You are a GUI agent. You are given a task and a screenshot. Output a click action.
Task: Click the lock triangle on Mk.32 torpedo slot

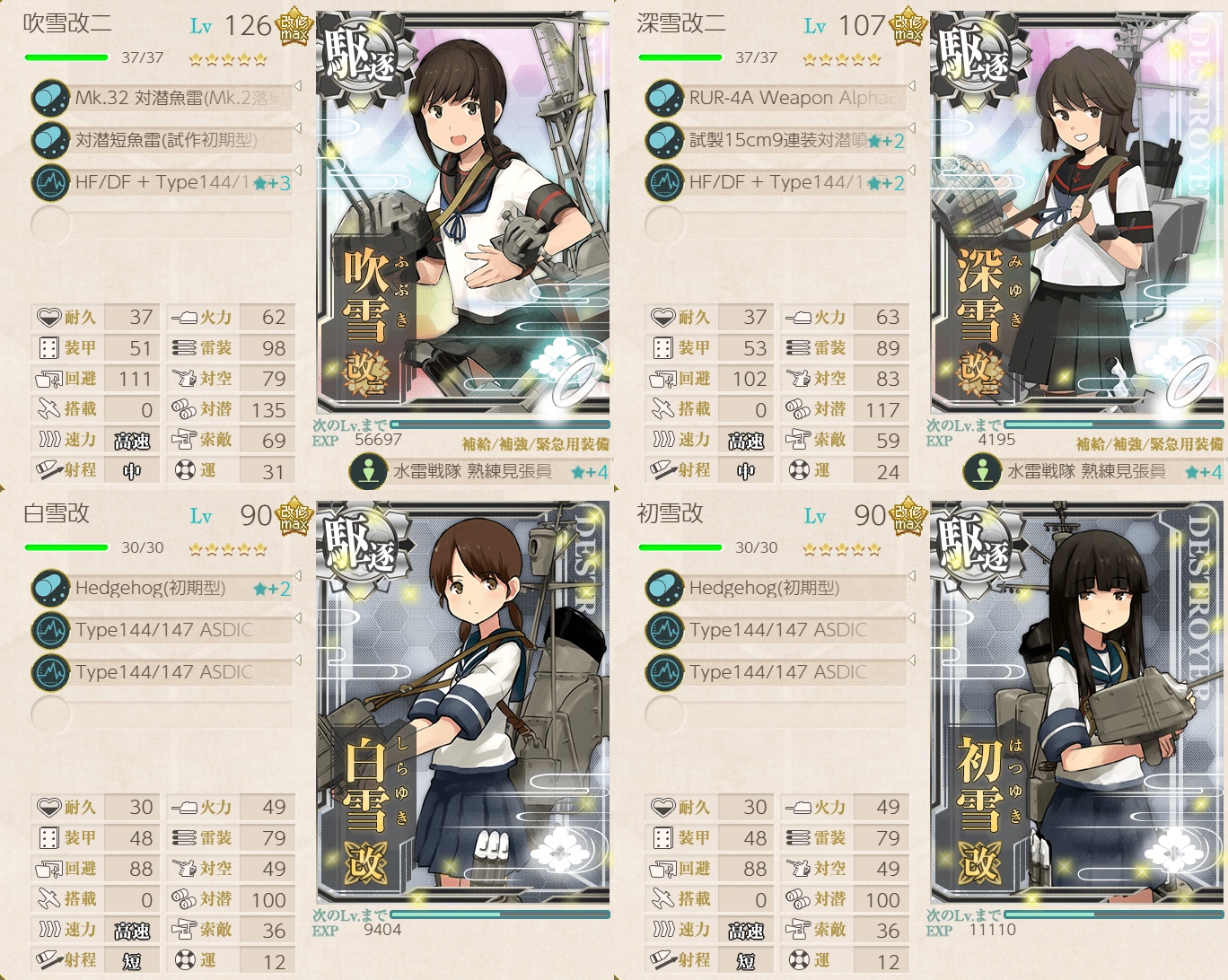tap(297, 86)
